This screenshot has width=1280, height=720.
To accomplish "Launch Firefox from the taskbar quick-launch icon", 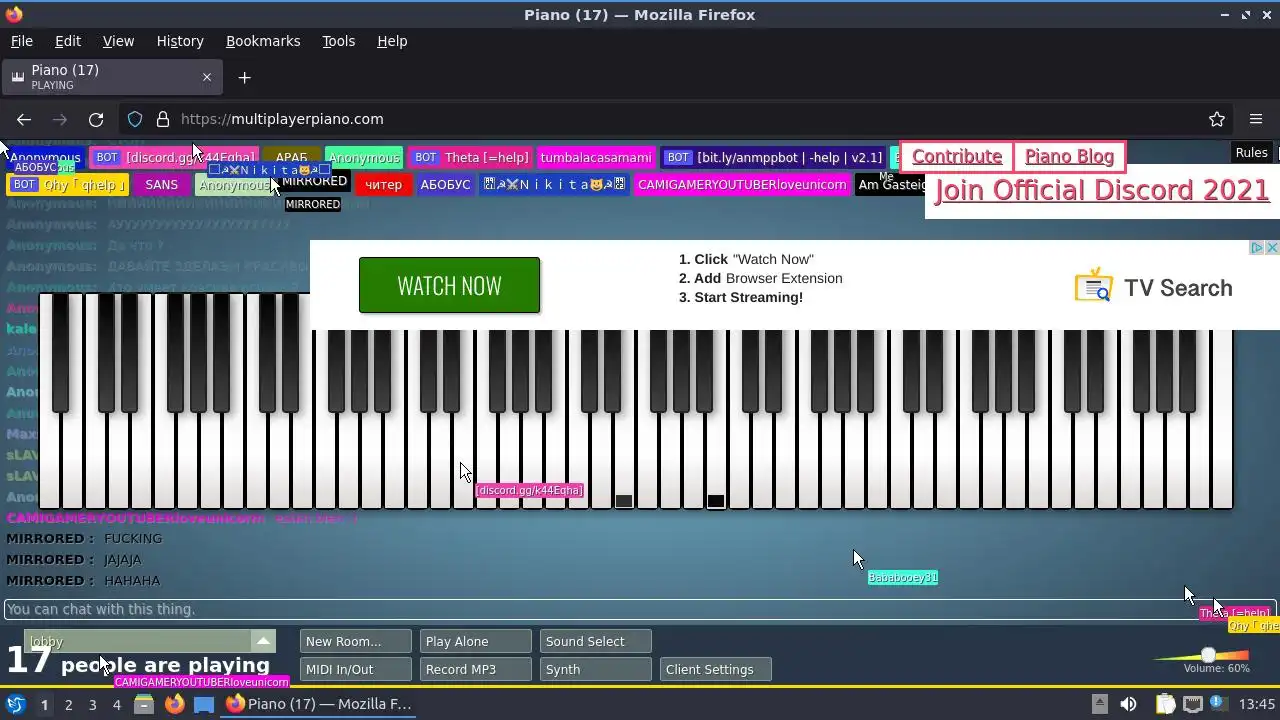I will pos(174,704).
